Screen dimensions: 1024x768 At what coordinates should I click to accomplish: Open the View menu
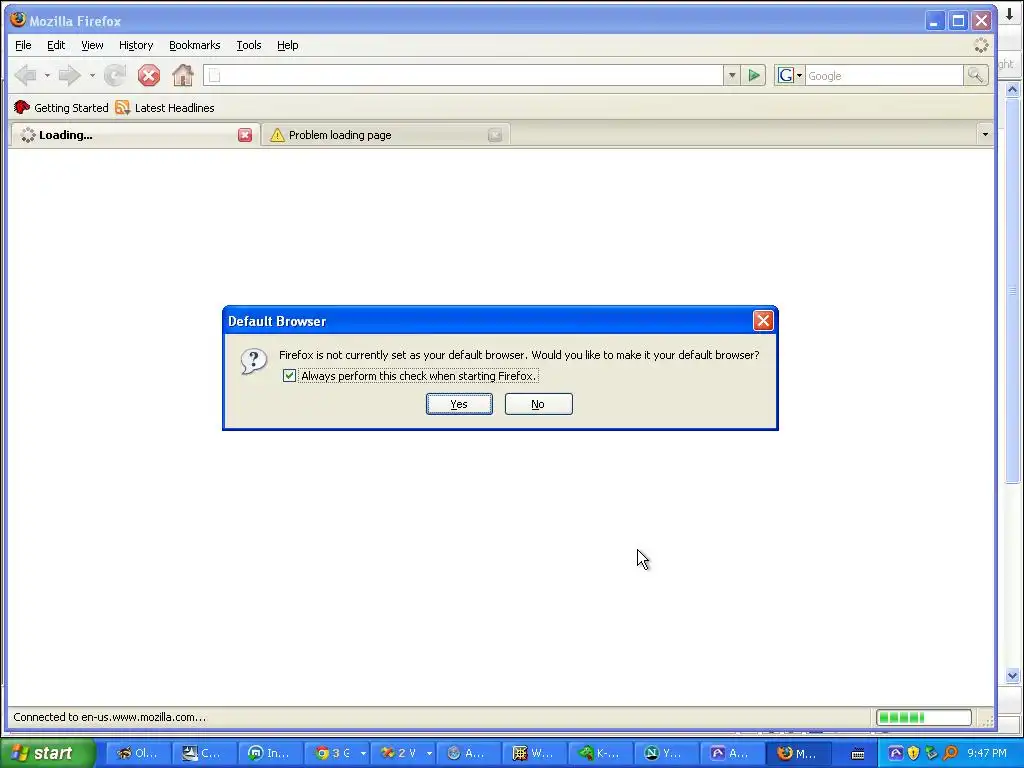pos(92,45)
